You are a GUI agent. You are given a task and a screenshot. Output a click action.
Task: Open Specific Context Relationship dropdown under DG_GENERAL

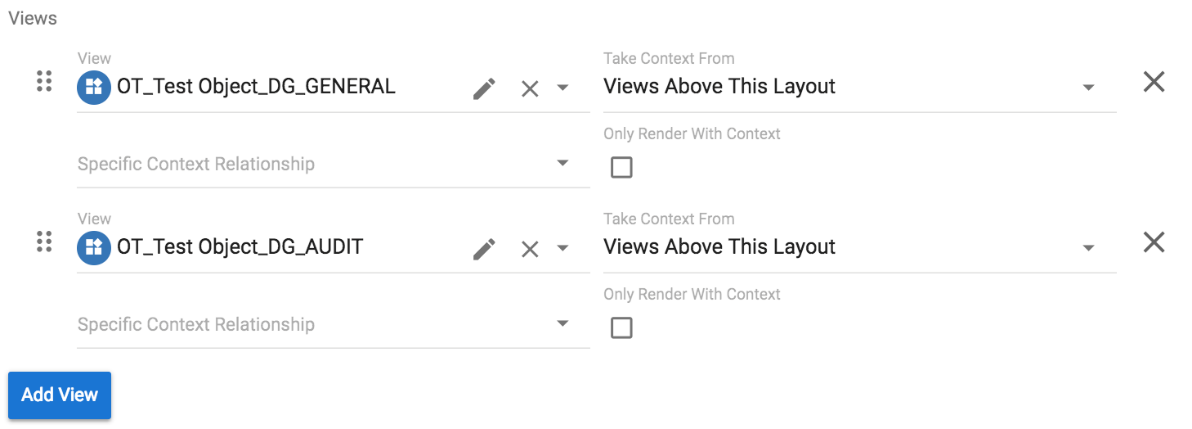coord(563,163)
